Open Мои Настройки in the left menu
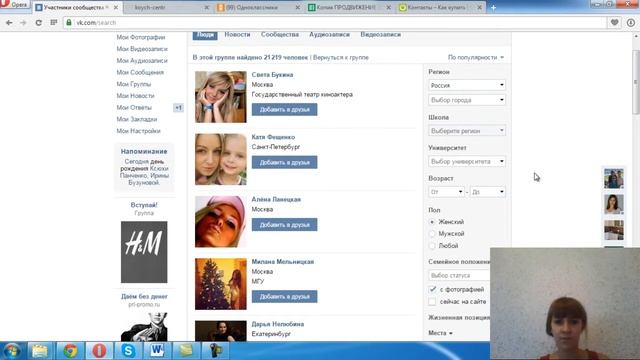The image size is (640, 360). pos(138,131)
